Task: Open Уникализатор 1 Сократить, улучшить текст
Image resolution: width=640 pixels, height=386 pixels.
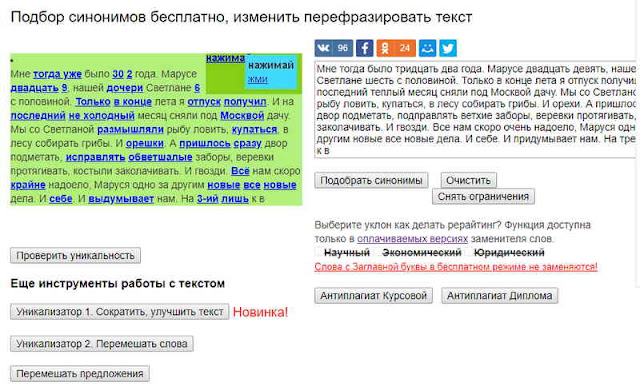Action: (x=120, y=312)
